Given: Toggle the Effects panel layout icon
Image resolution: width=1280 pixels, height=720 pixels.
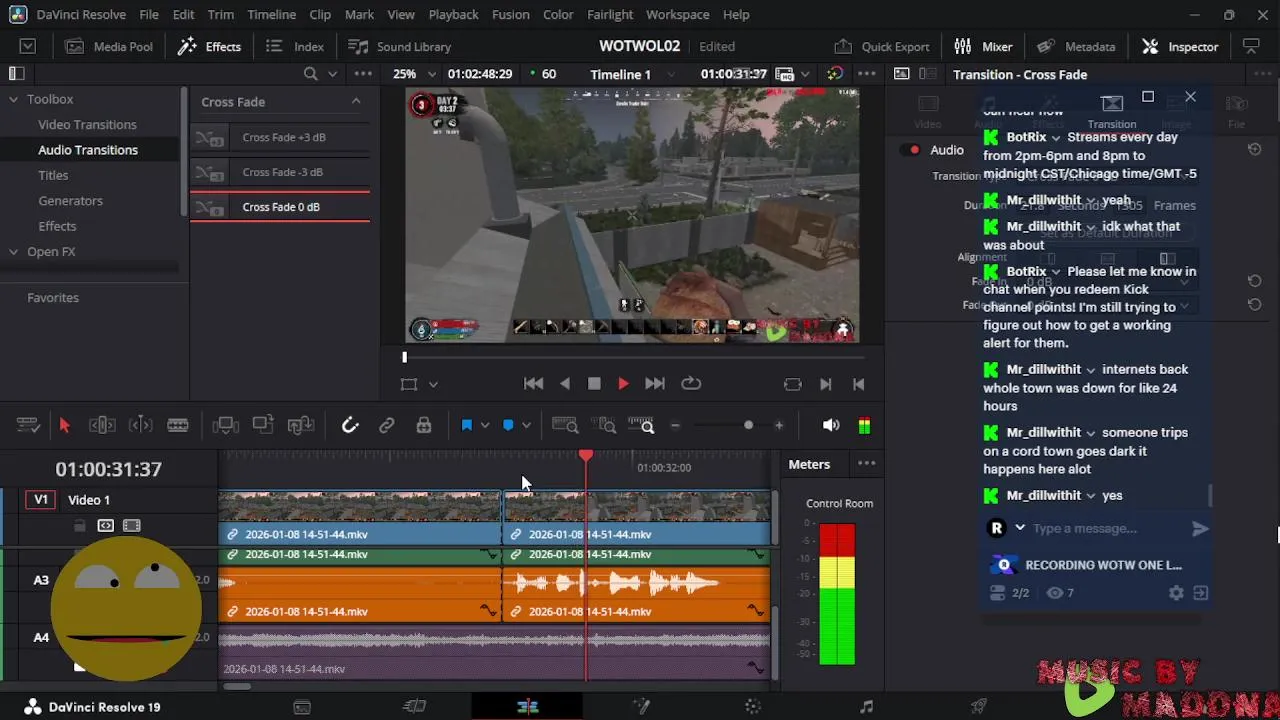Looking at the screenshot, I should click(16, 74).
